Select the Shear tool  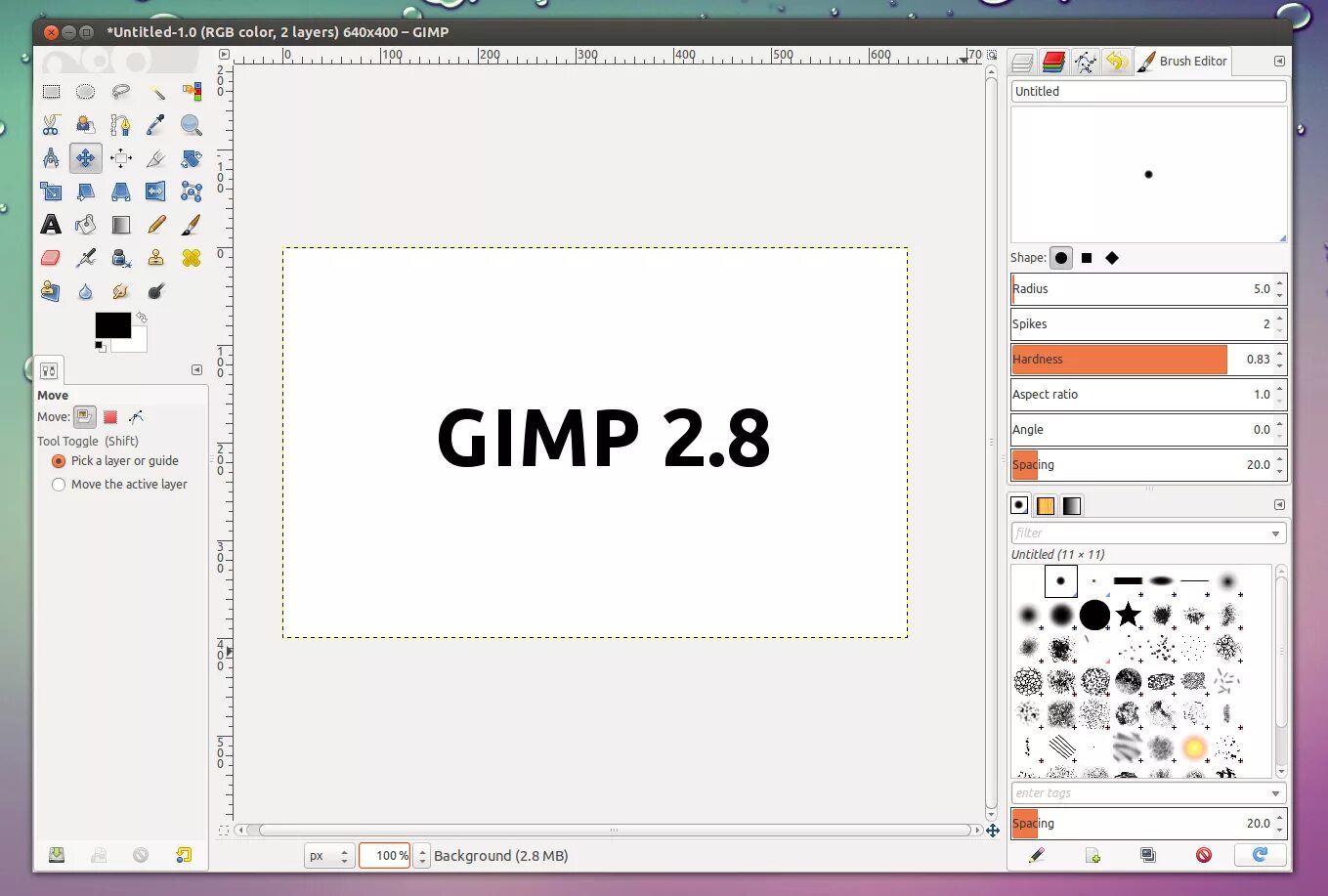coord(86,192)
